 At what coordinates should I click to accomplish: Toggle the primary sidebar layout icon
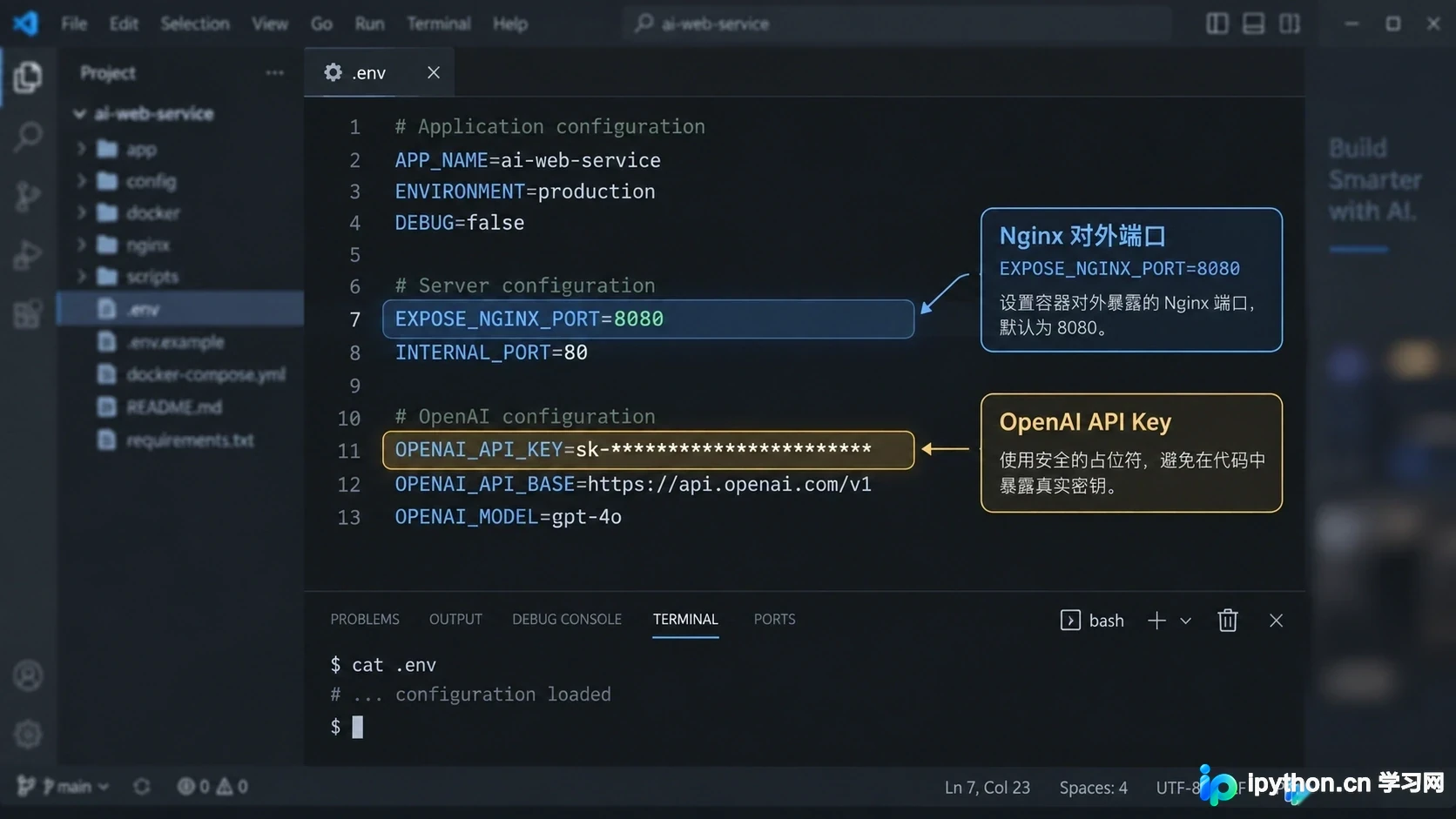1217,23
